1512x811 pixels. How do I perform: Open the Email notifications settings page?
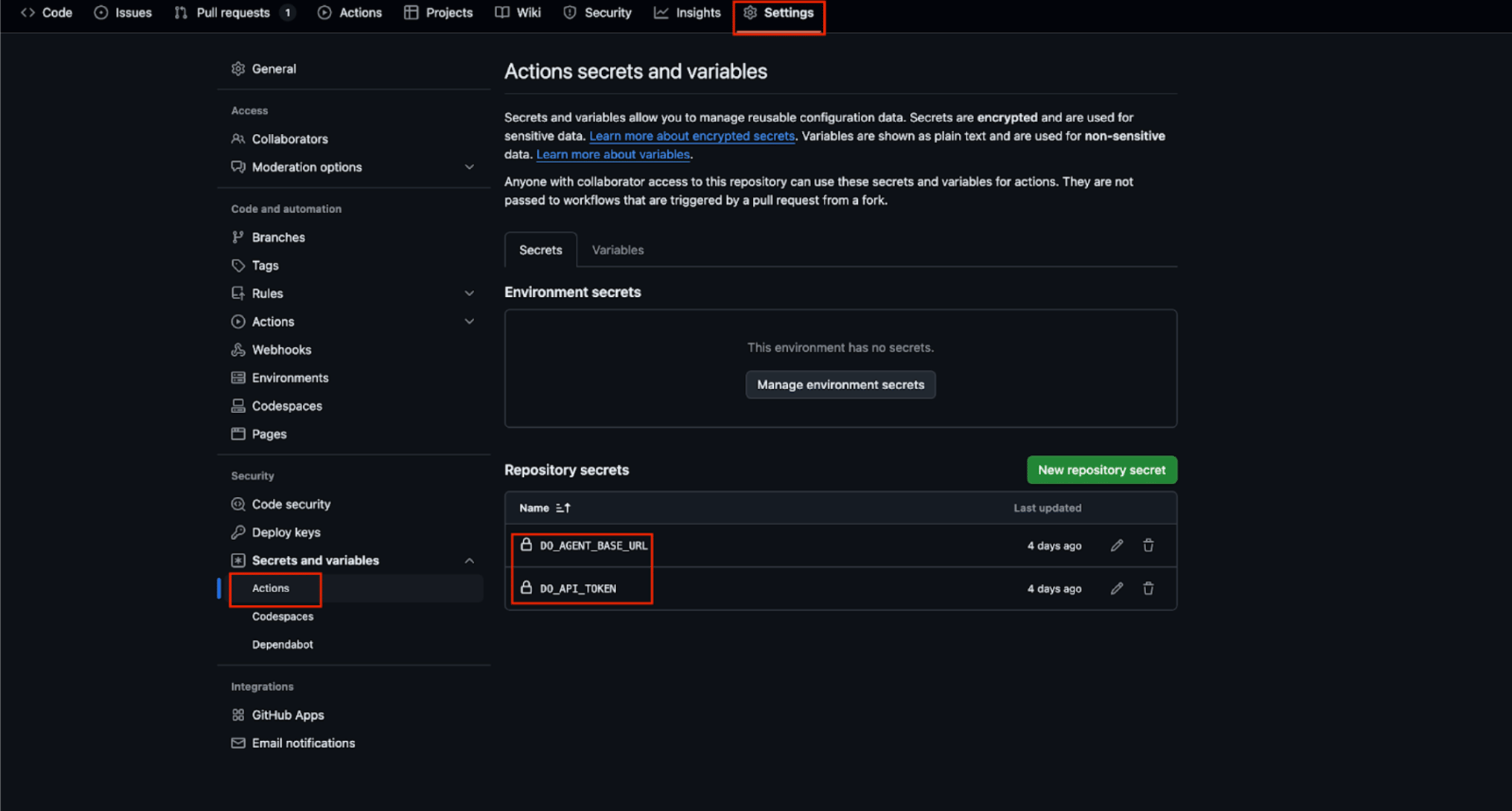point(304,743)
